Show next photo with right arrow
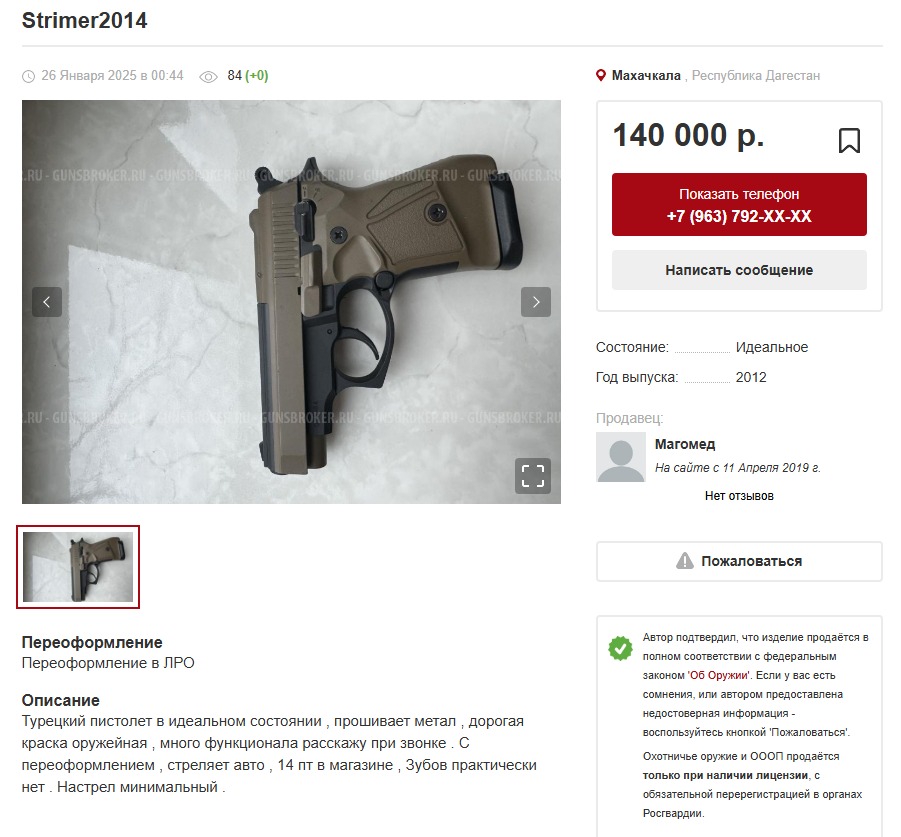Screen dimensions: 901x837 [x=536, y=302]
